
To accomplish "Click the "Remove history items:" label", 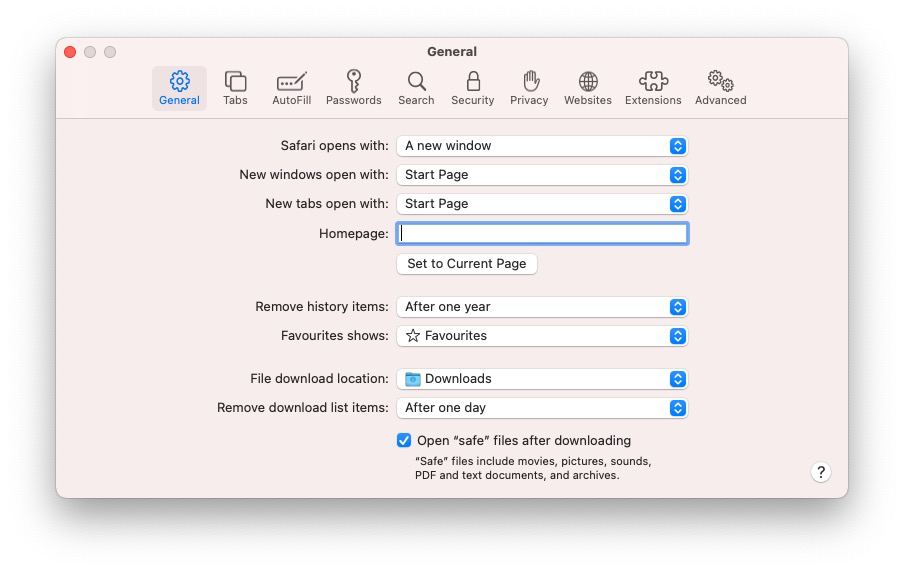I will 322,307.
